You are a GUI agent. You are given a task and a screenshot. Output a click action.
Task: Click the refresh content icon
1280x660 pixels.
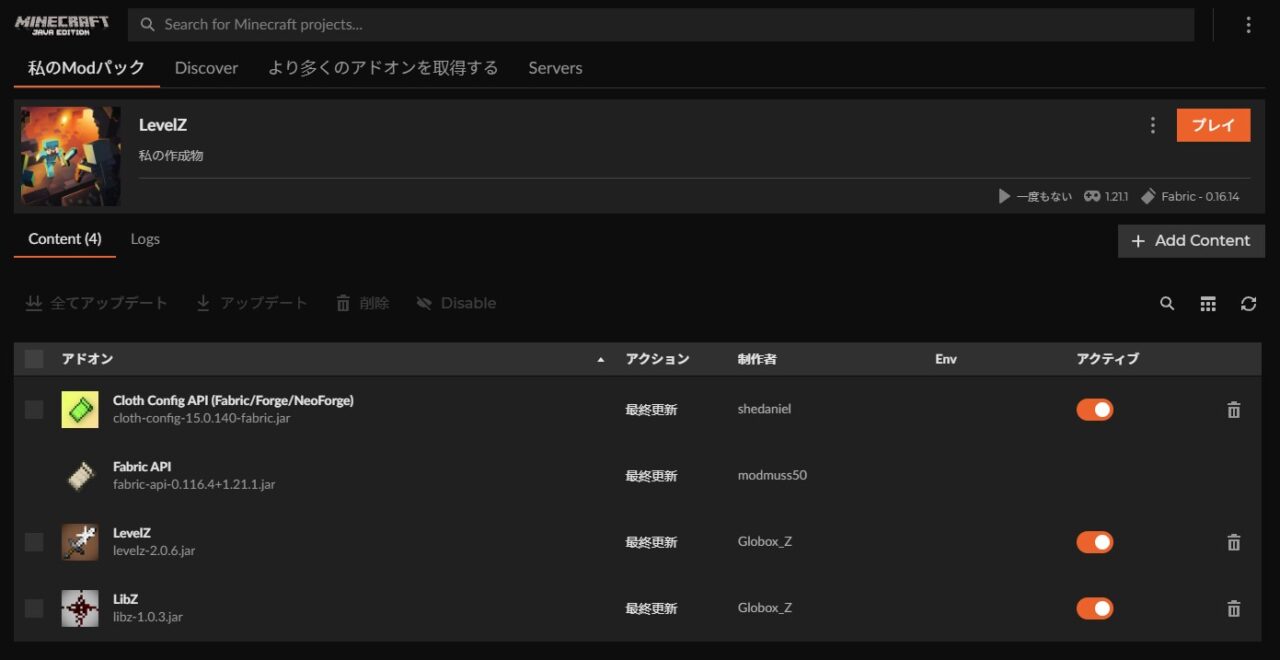[1248, 303]
